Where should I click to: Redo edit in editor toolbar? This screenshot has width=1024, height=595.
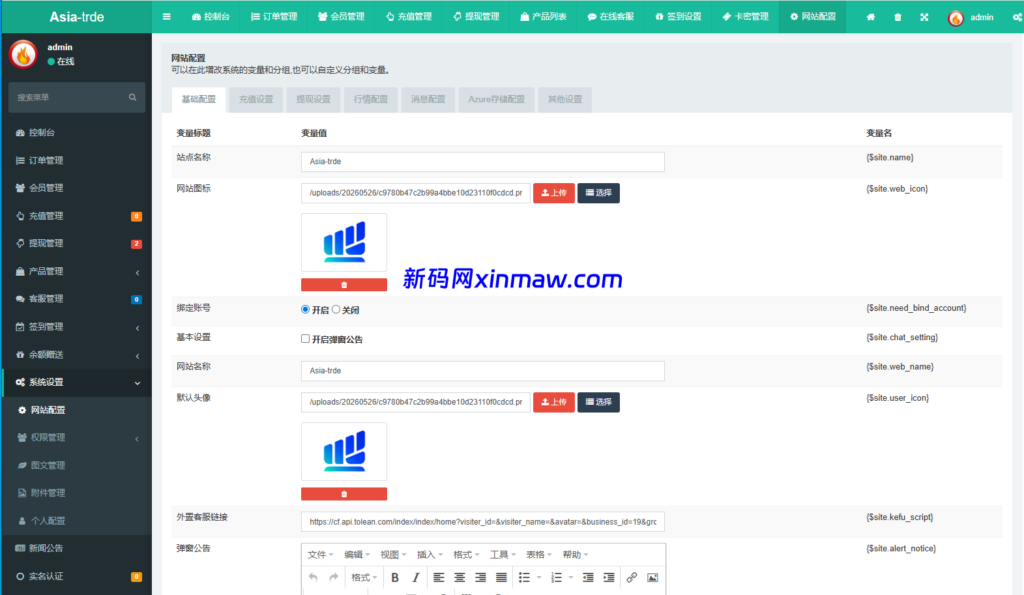coord(334,577)
